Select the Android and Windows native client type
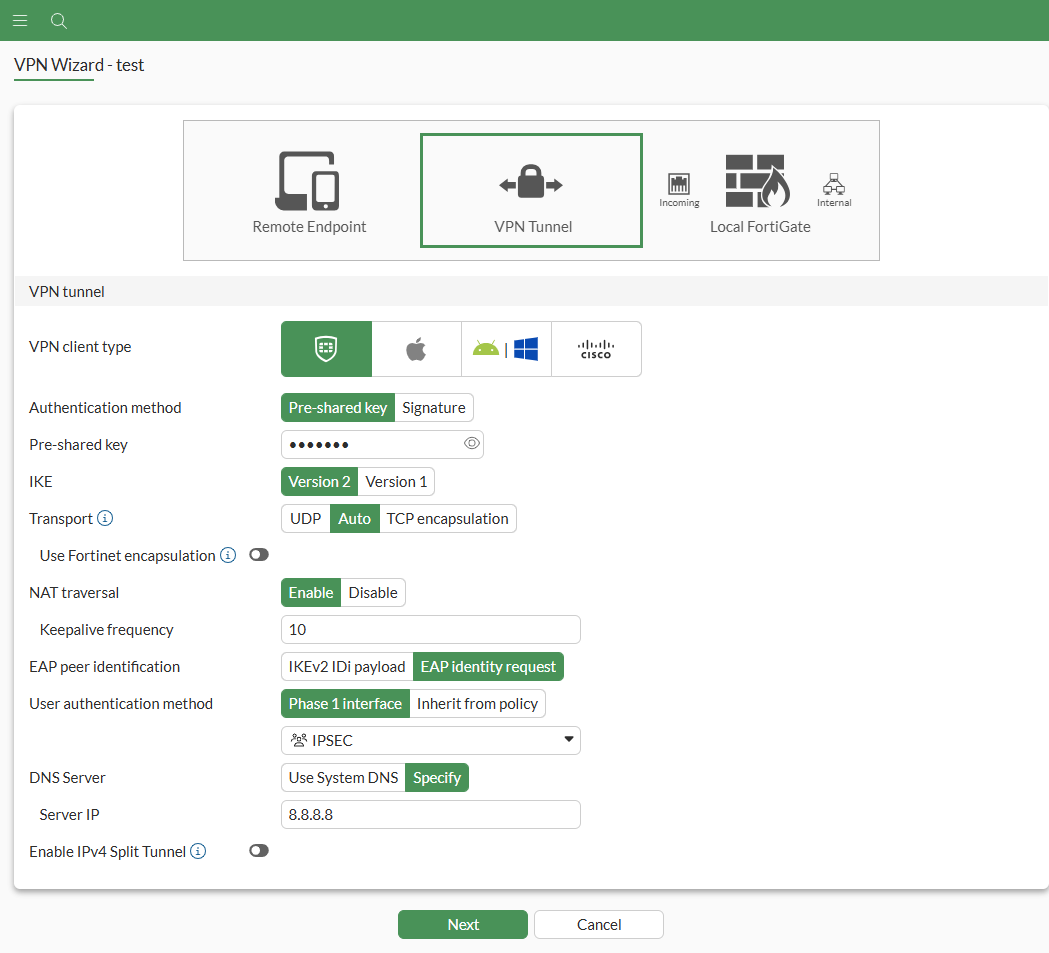Screen dimensions: 1049x953 tap(506, 348)
